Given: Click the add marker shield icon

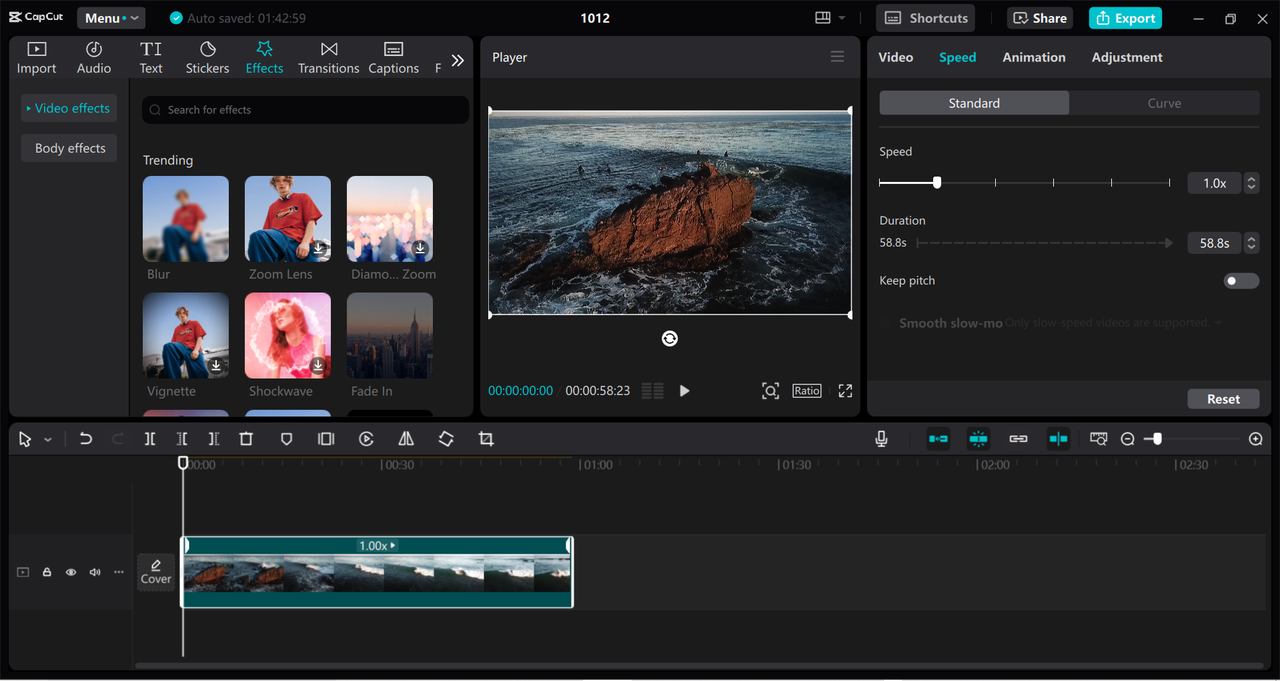Looking at the screenshot, I should tap(286, 439).
